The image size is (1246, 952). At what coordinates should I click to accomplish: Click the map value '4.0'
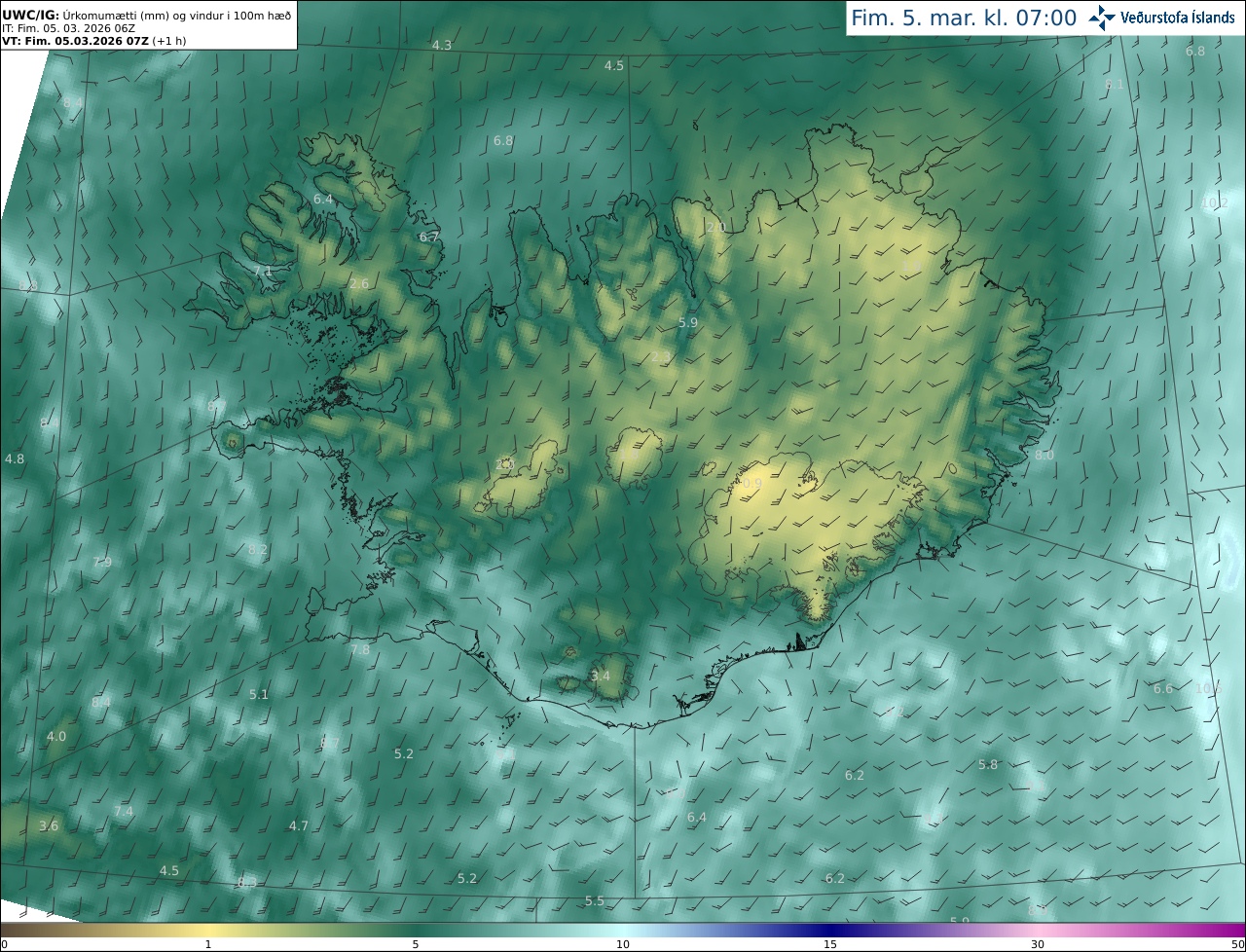(x=56, y=736)
